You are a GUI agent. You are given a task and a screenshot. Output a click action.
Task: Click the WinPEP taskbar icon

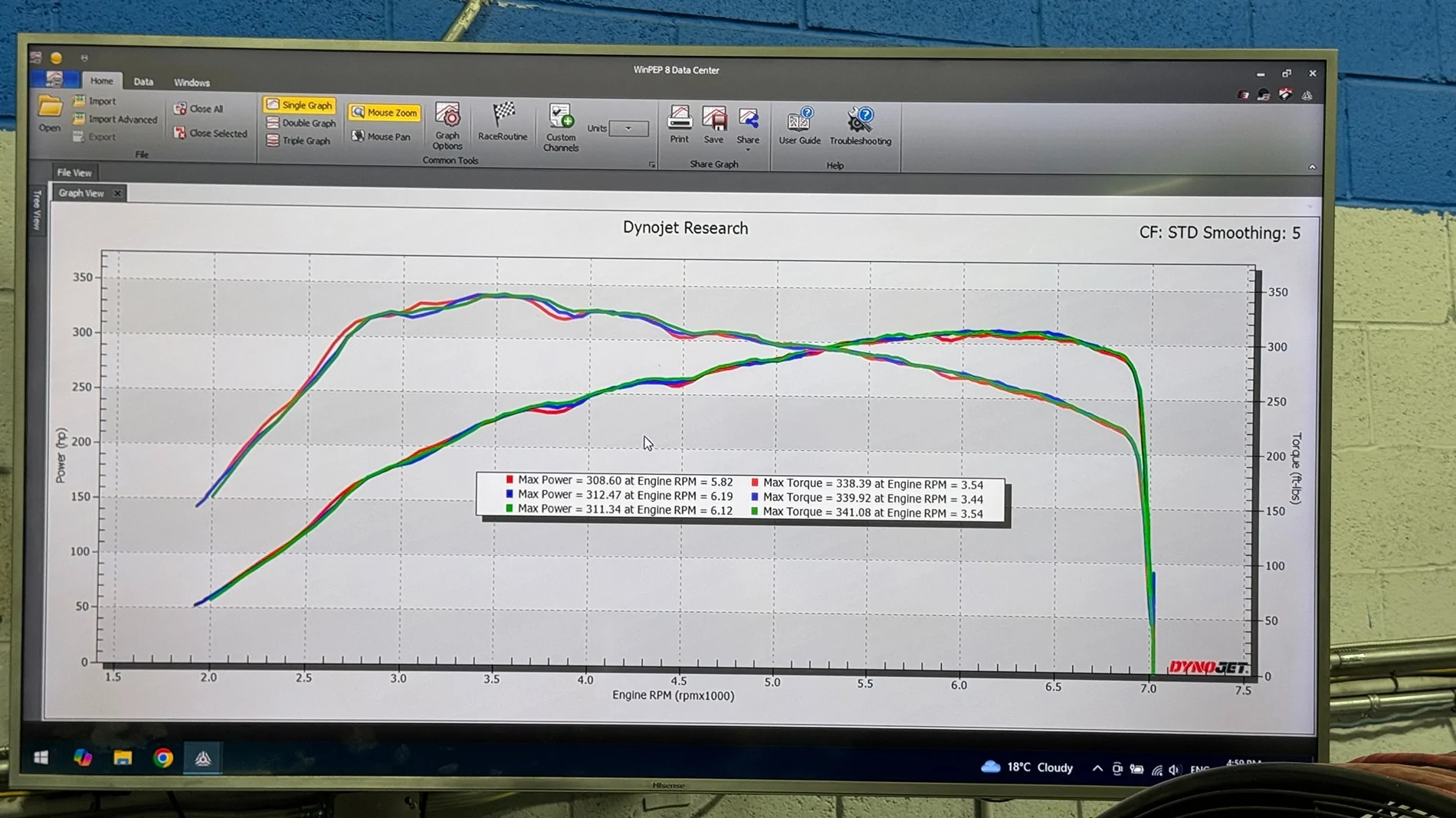click(x=203, y=758)
